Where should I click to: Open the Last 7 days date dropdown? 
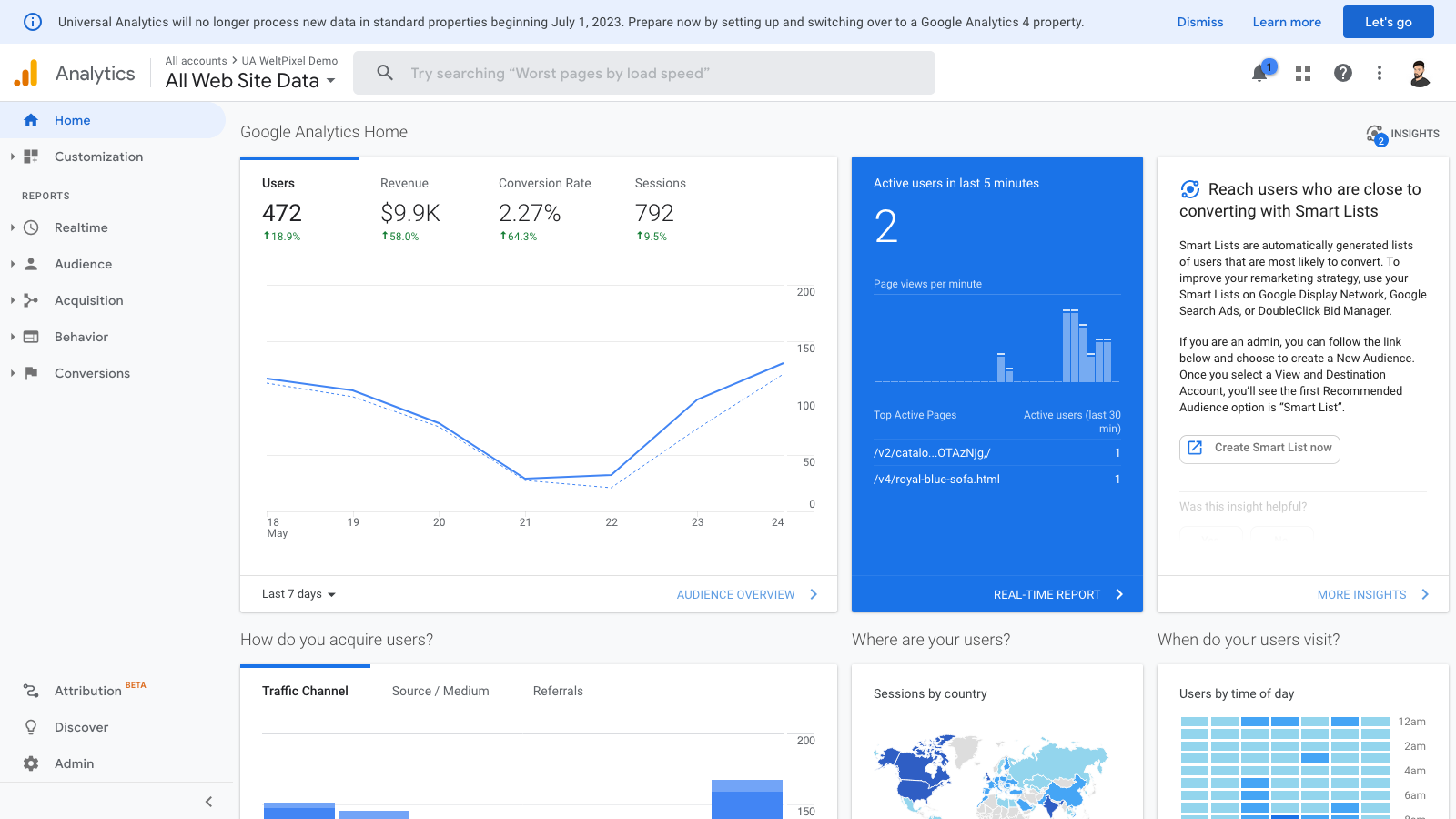click(x=298, y=594)
